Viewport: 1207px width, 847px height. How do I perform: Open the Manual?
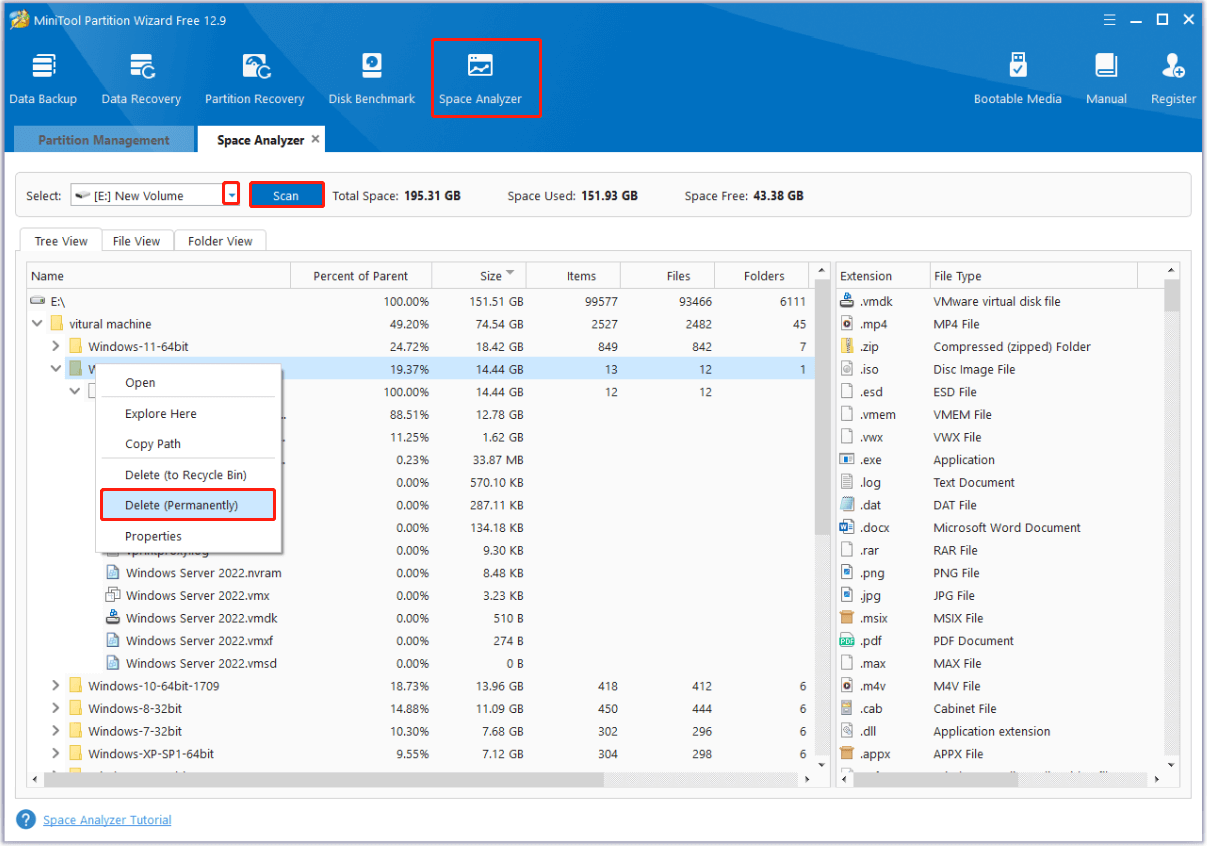pyautogui.click(x=1106, y=78)
